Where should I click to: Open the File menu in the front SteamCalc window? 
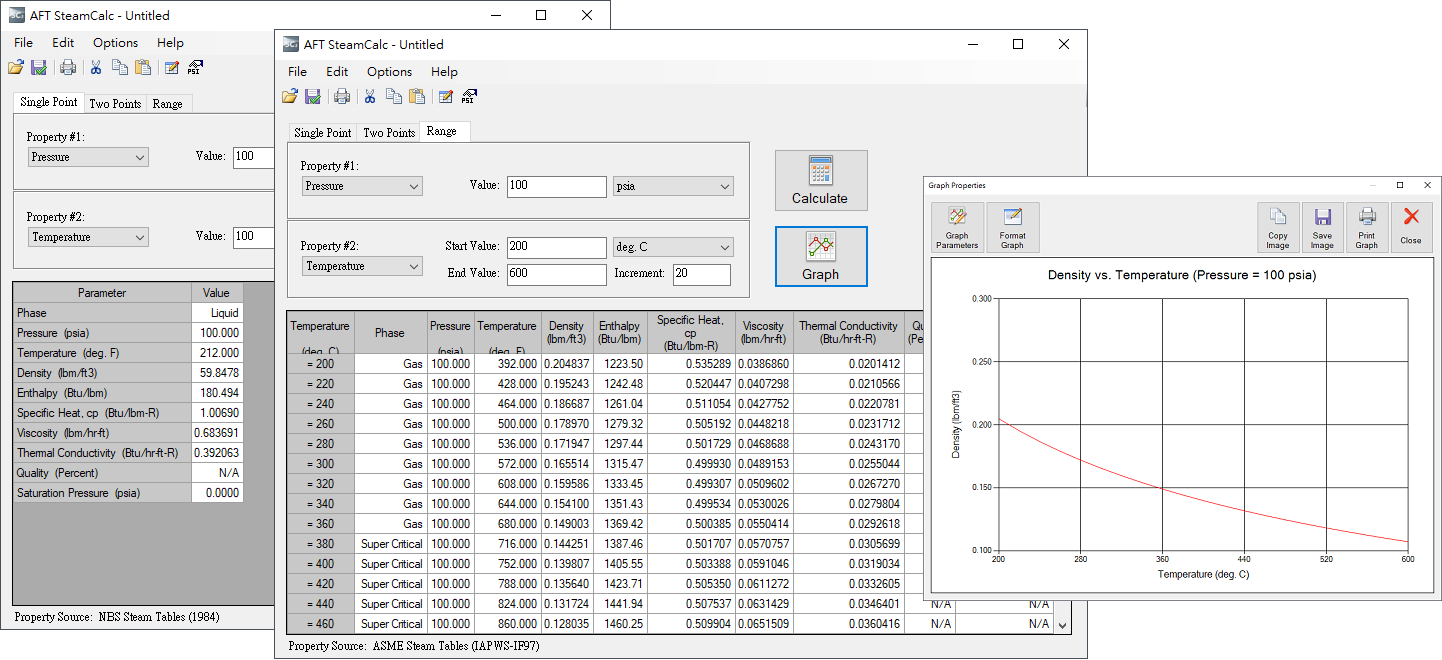point(297,72)
